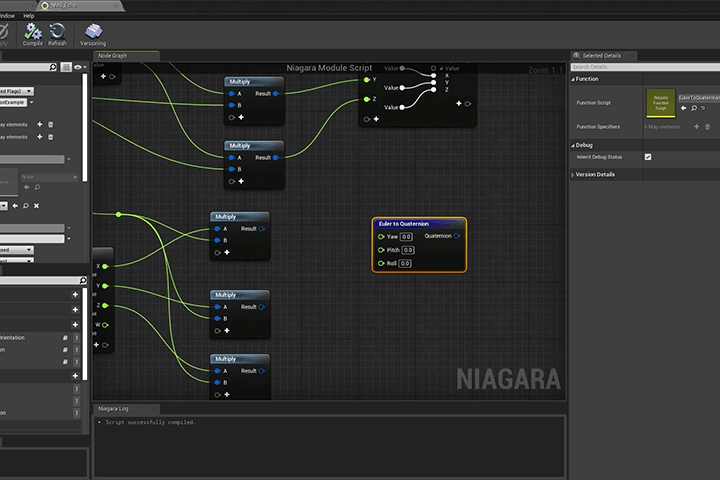
Task: Click the Pitch input pin
Action: pyautogui.click(x=381, y=250)
